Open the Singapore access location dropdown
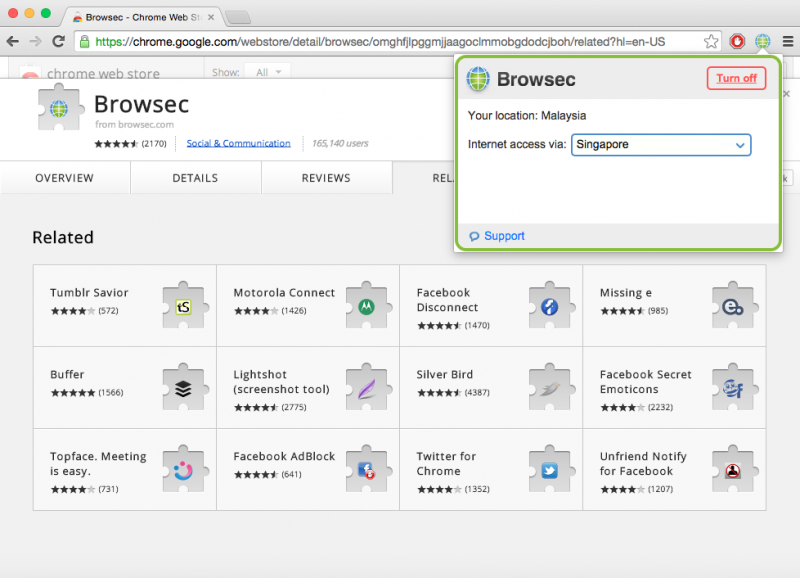The image size is (800, 578). click(x=661, y=144)
